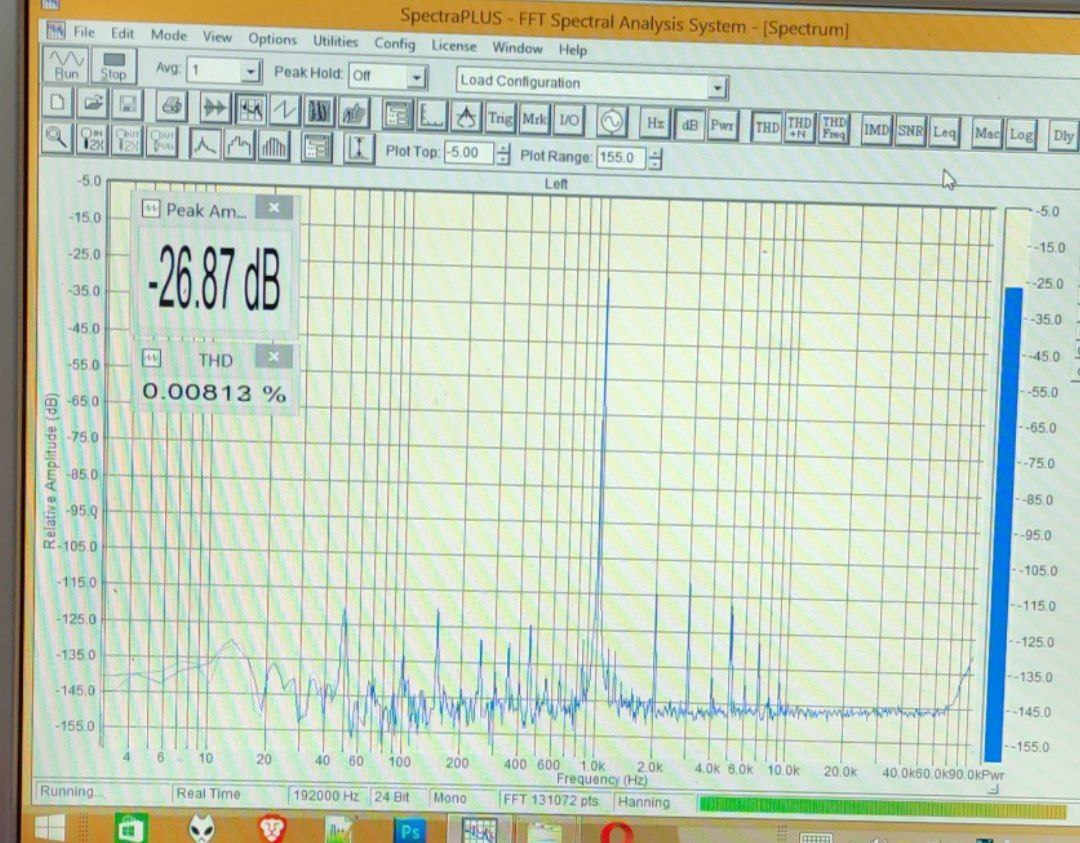This screenshot has height=843, width=1080.
Task: Print using the printer icon
Action: click(172, 107)
